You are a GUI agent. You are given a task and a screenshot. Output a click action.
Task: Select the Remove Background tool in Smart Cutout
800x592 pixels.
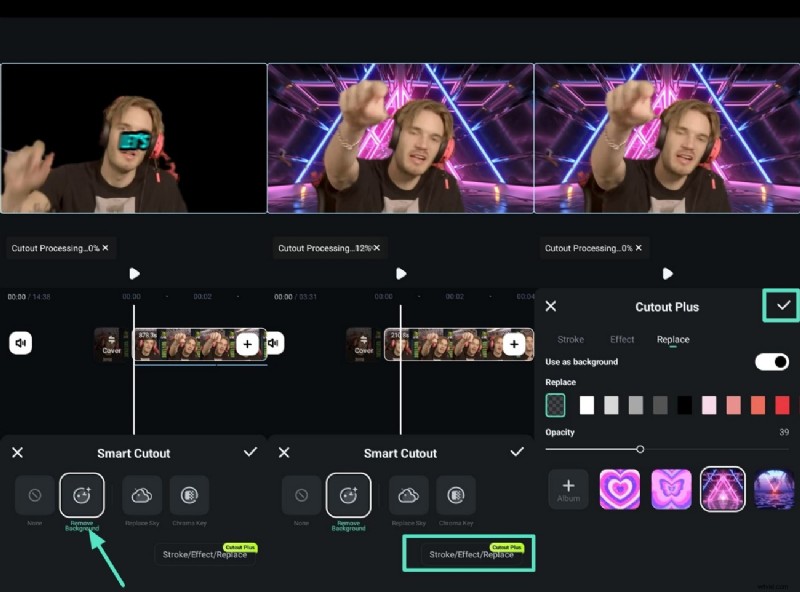click(81, 495)
